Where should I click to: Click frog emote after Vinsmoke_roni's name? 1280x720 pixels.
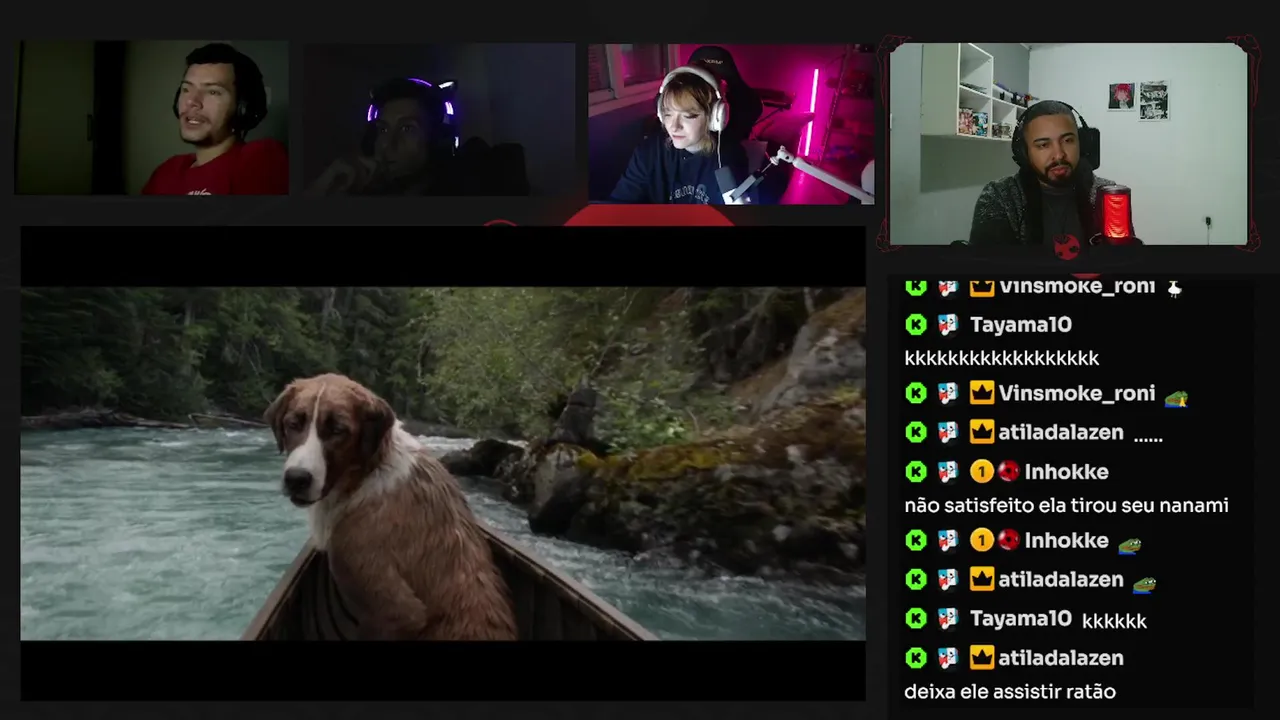pos(1176,398)
